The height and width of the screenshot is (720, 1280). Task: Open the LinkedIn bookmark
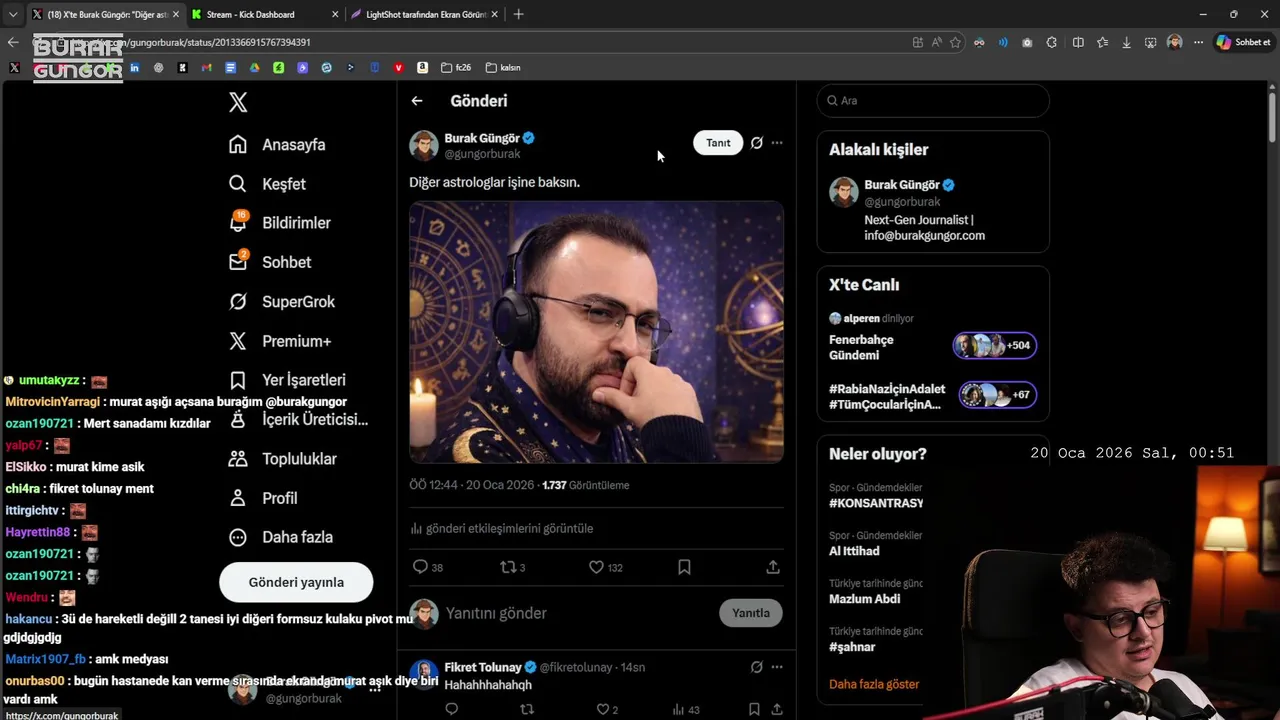pyautogui.click(x=134, y=68)
